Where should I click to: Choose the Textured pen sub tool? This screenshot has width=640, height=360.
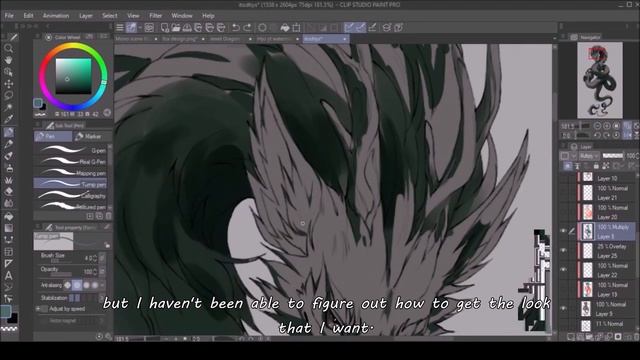point(70,207)
